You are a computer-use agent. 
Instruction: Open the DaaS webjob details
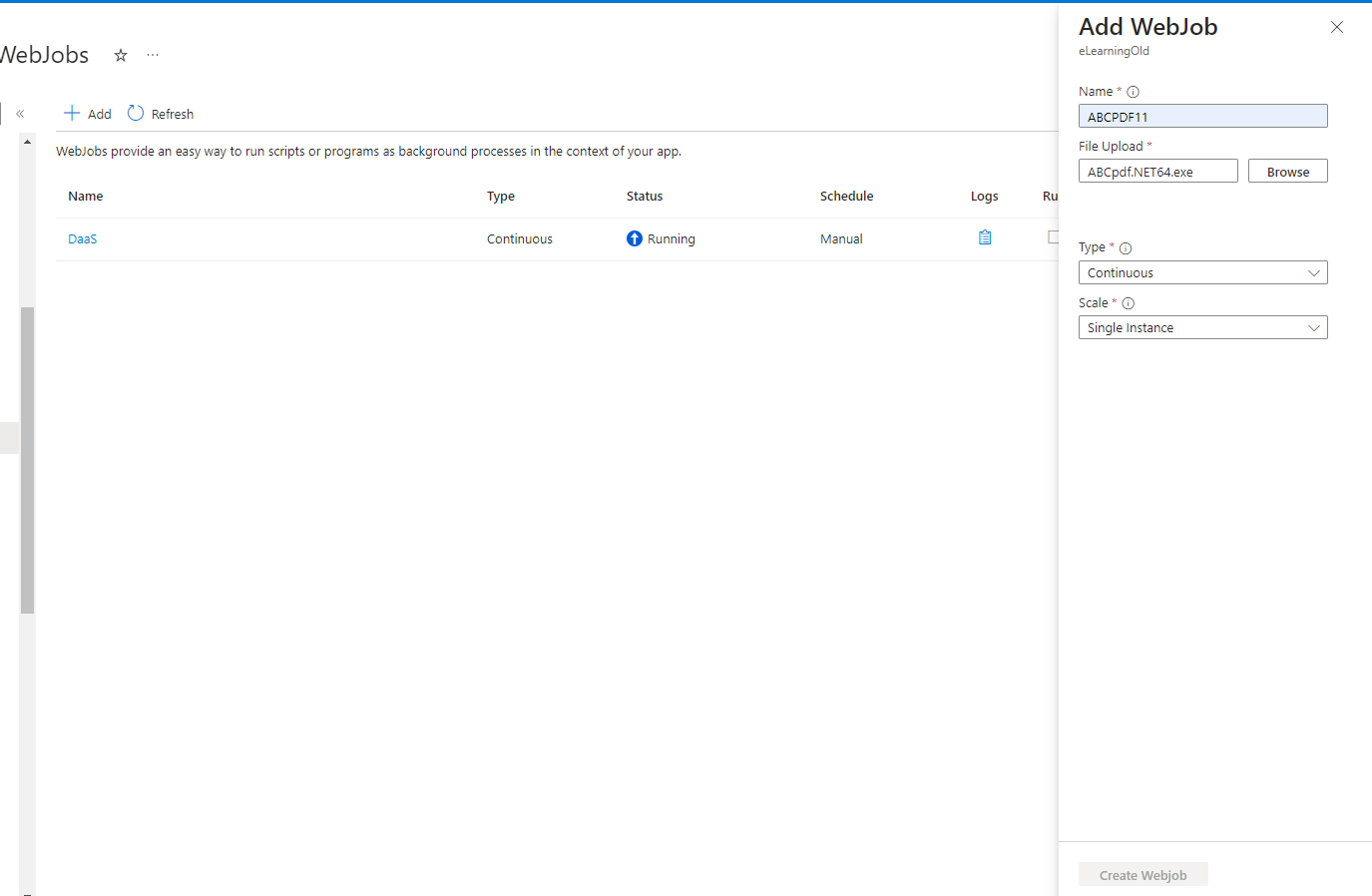(82, 238)
